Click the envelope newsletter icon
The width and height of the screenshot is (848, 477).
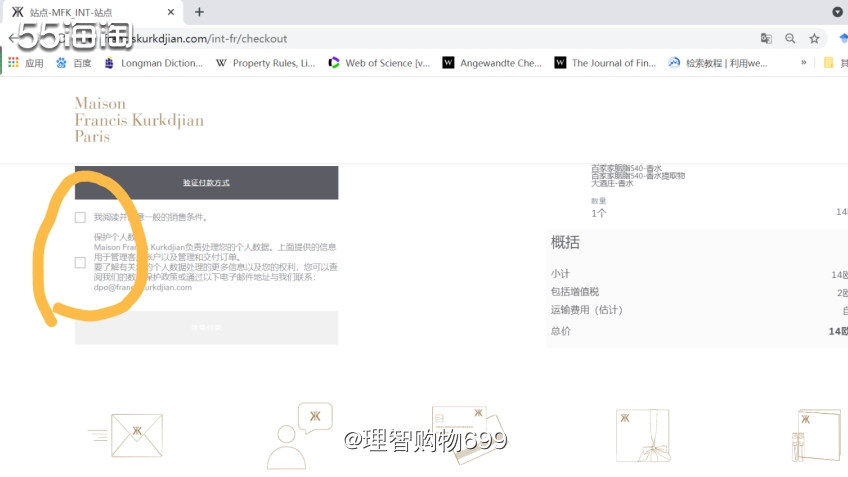pos(127,435)
